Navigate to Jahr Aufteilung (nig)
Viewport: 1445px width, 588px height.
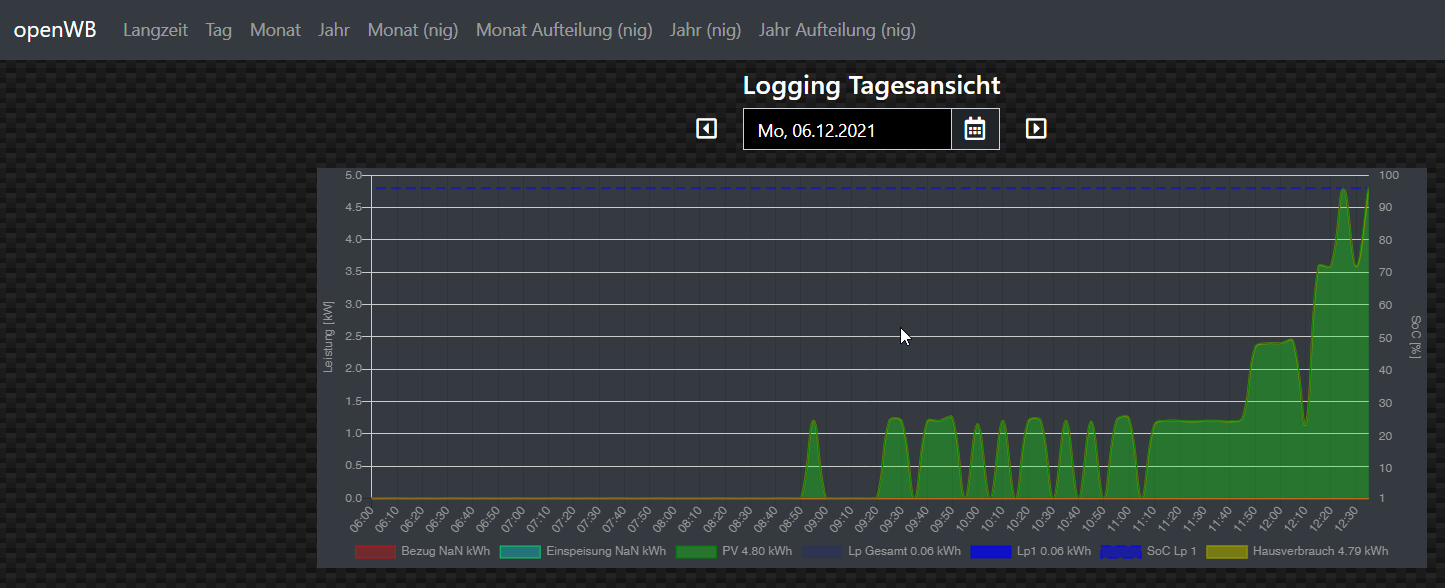coord(837,30)
